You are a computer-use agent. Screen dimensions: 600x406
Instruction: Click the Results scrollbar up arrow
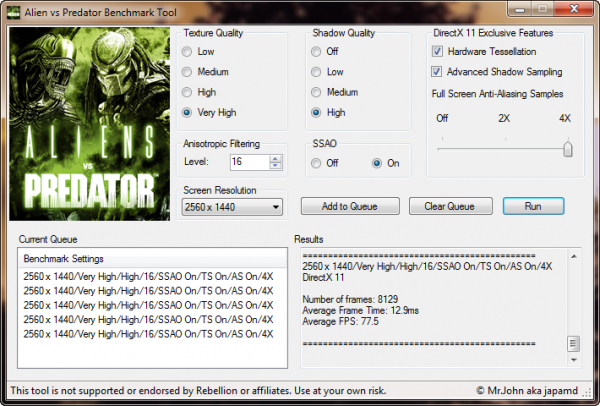[574, 256]
